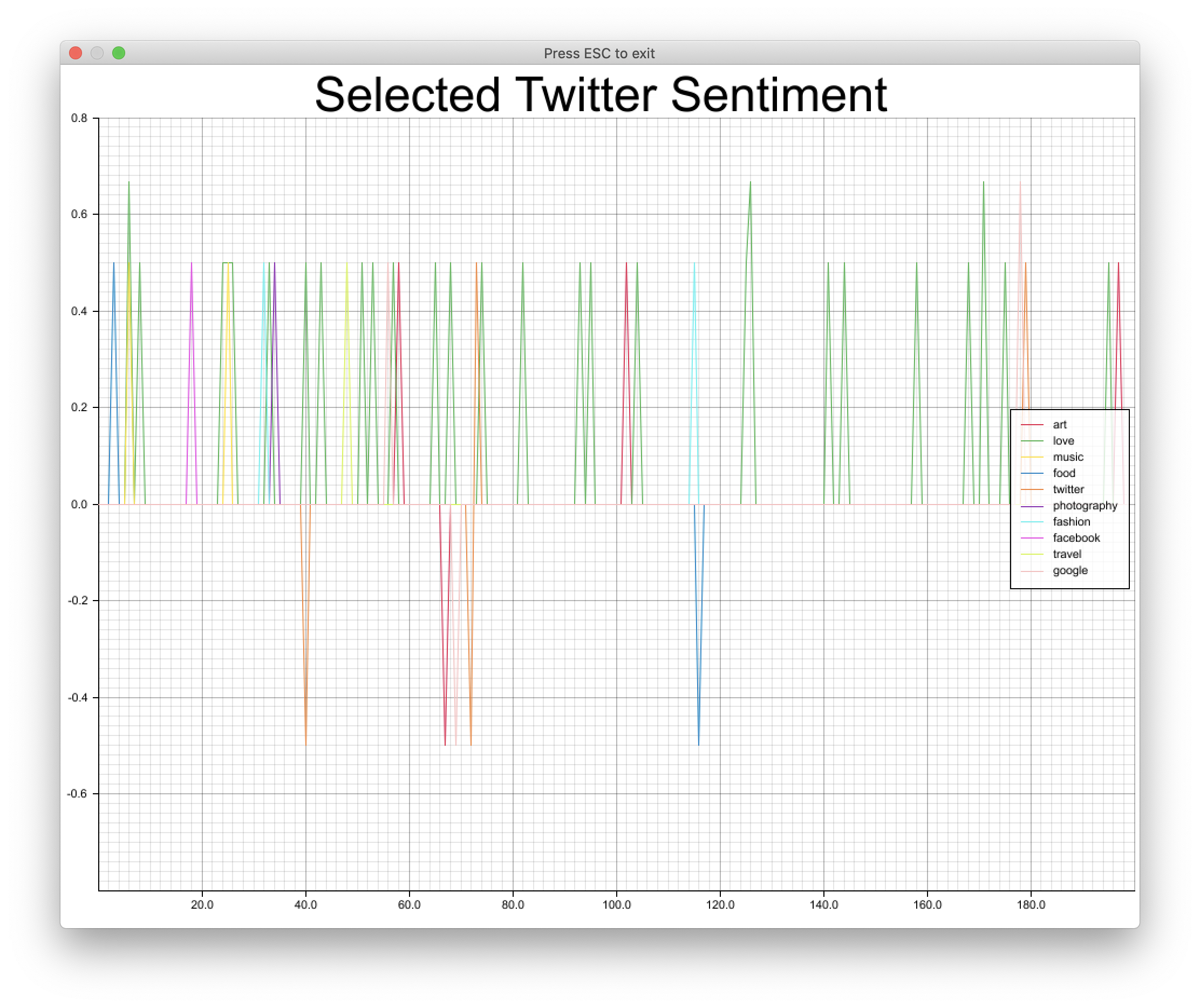Click the x-axis label 60.0

(409, 904)
